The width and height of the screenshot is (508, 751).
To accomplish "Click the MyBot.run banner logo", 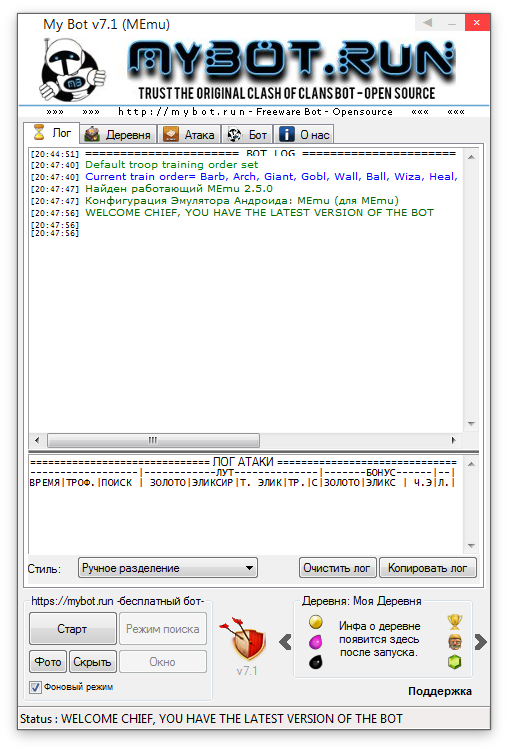I will [x=291, y=71].
